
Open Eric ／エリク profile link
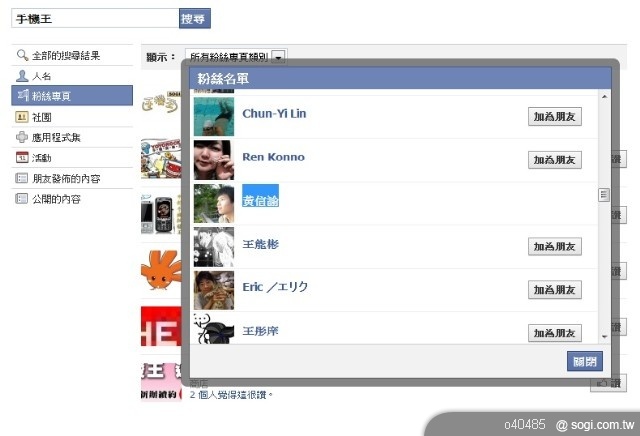(x=275, y=287)
